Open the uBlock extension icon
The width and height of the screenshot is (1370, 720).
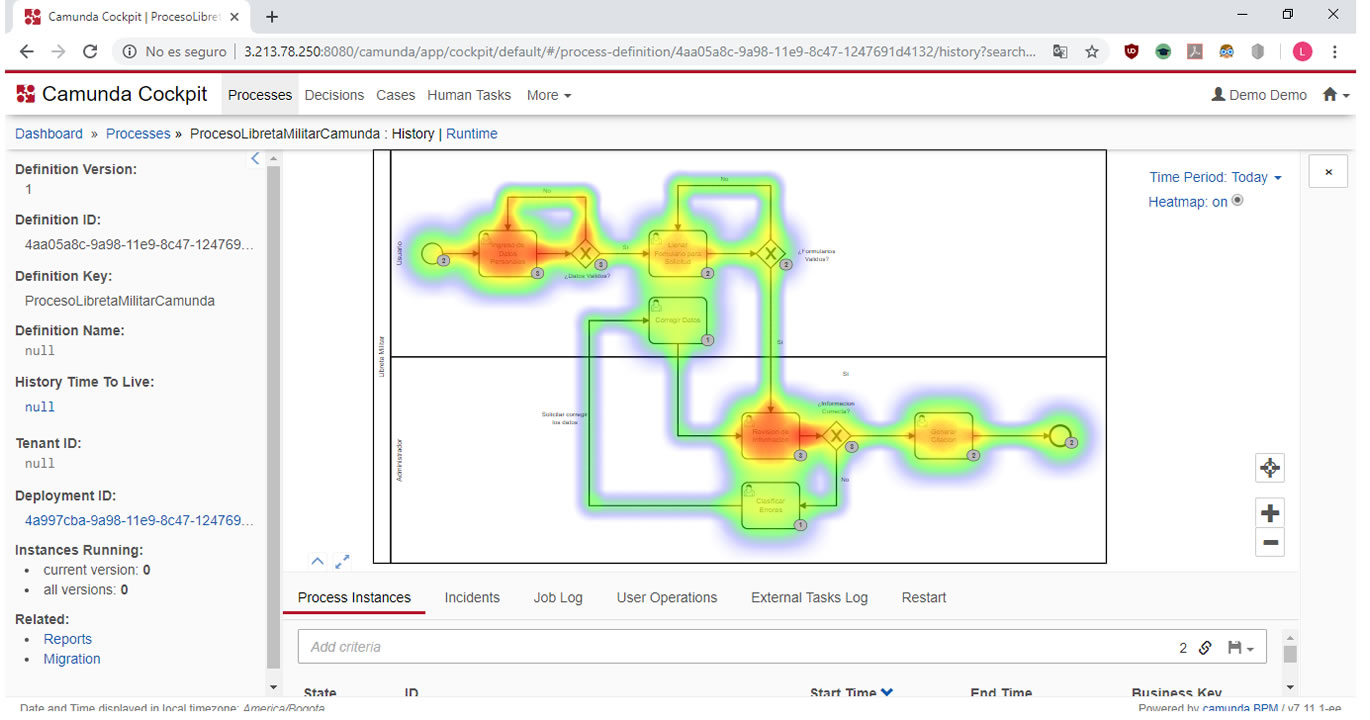(x=1131, y=51)
